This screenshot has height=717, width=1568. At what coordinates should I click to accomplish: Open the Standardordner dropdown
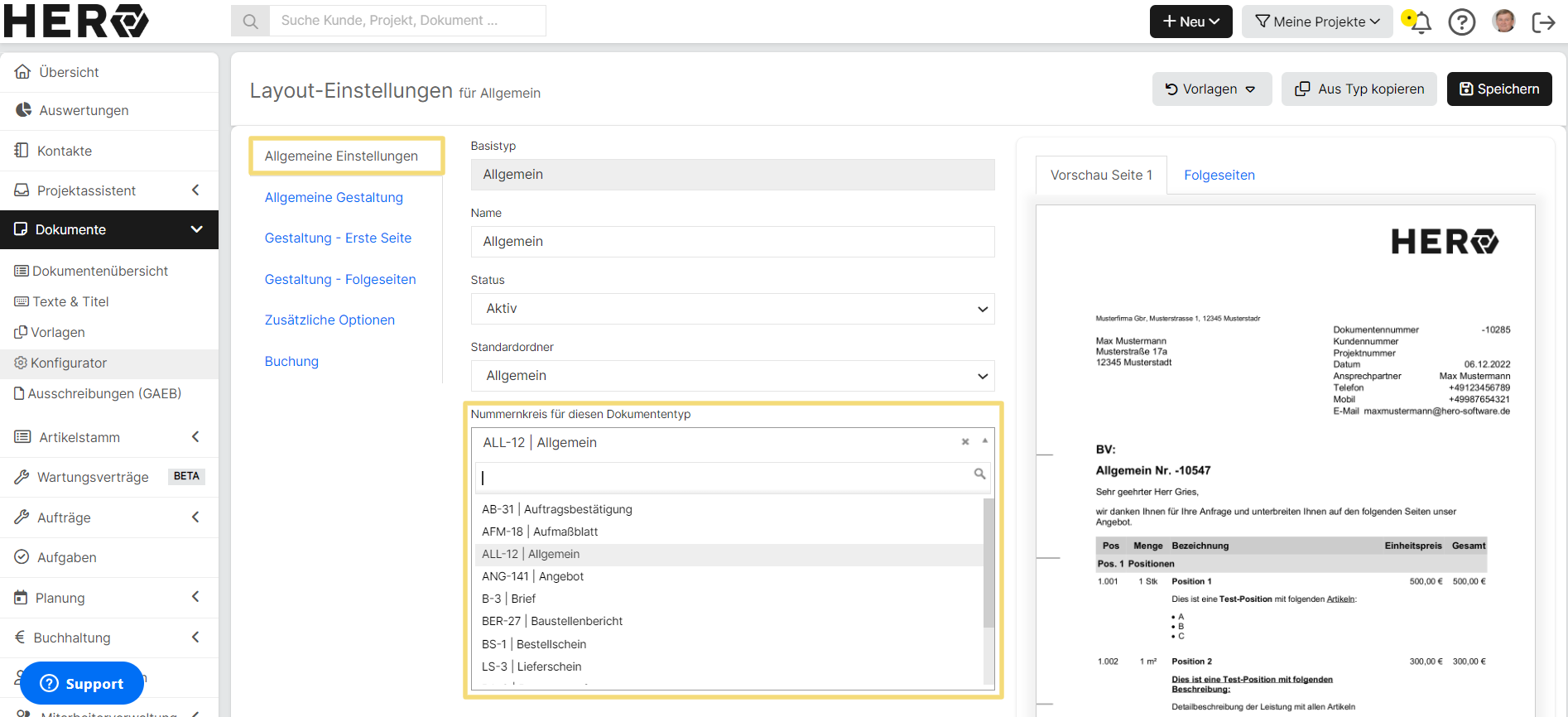(733, 376)
